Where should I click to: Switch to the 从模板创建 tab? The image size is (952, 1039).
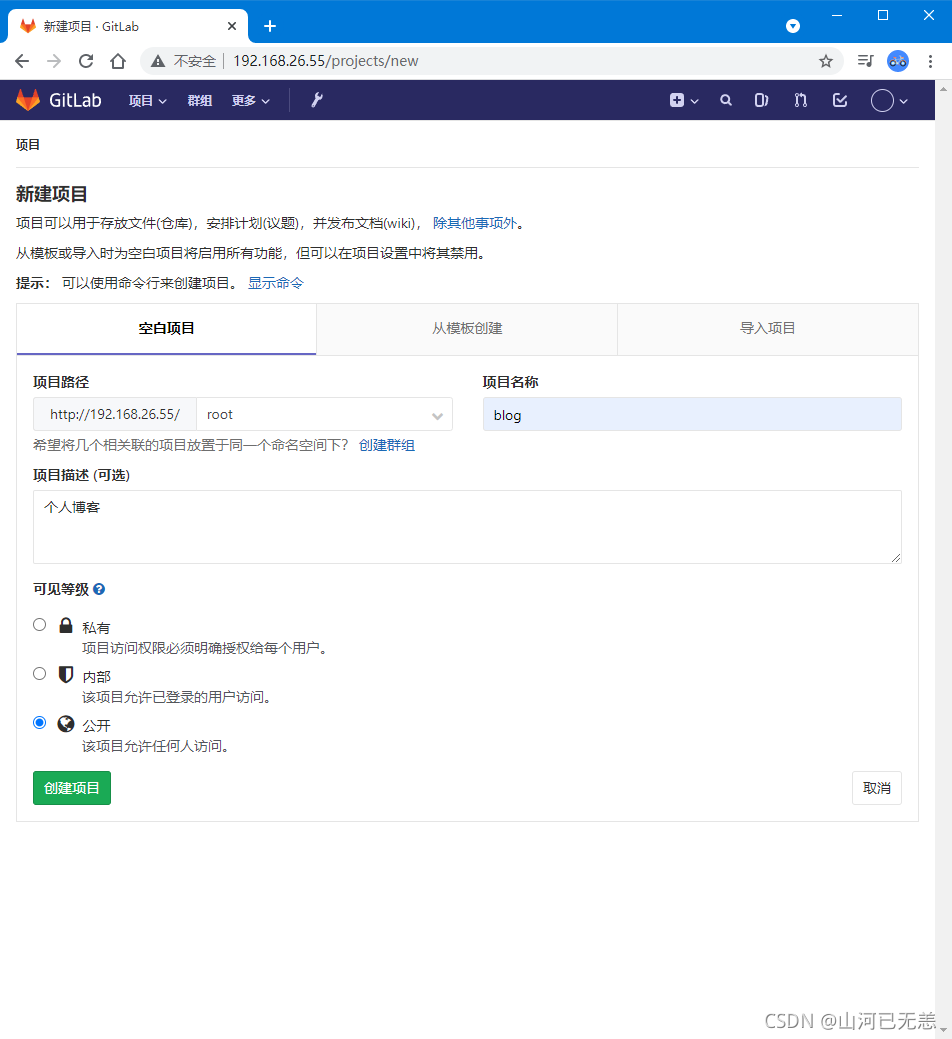pyautogui.click(x=467, y=329)
